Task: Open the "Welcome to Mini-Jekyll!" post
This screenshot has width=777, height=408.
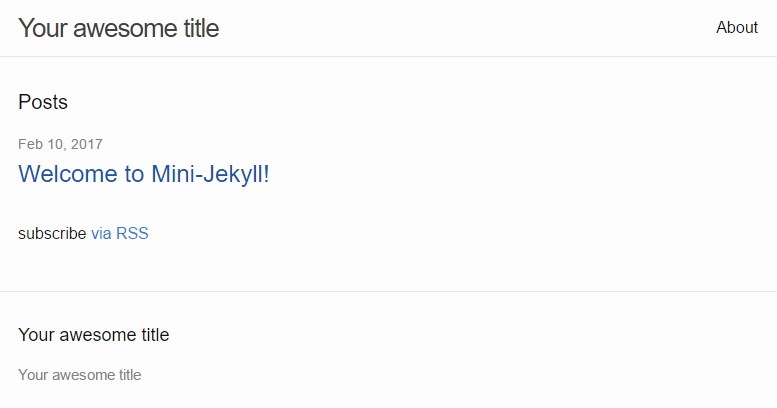Action: [x=144, y=174]
